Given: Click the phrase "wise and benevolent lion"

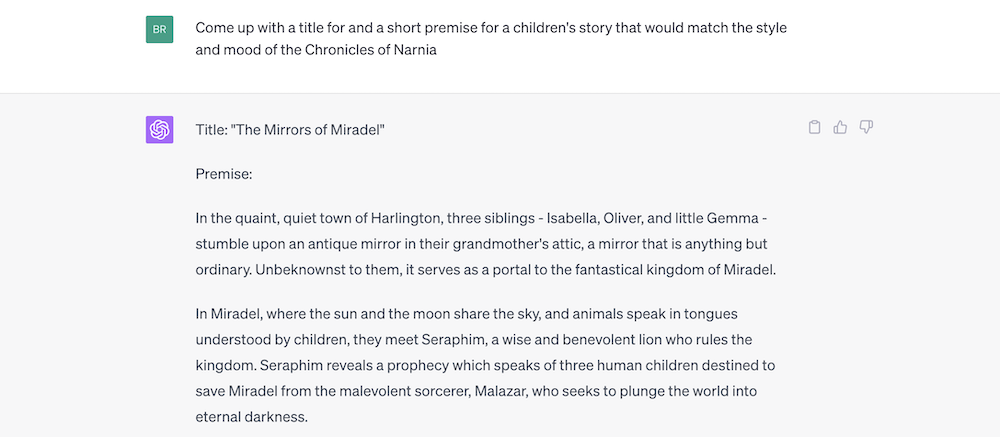Looking at the screenshot, I should (x=575, y=339).
